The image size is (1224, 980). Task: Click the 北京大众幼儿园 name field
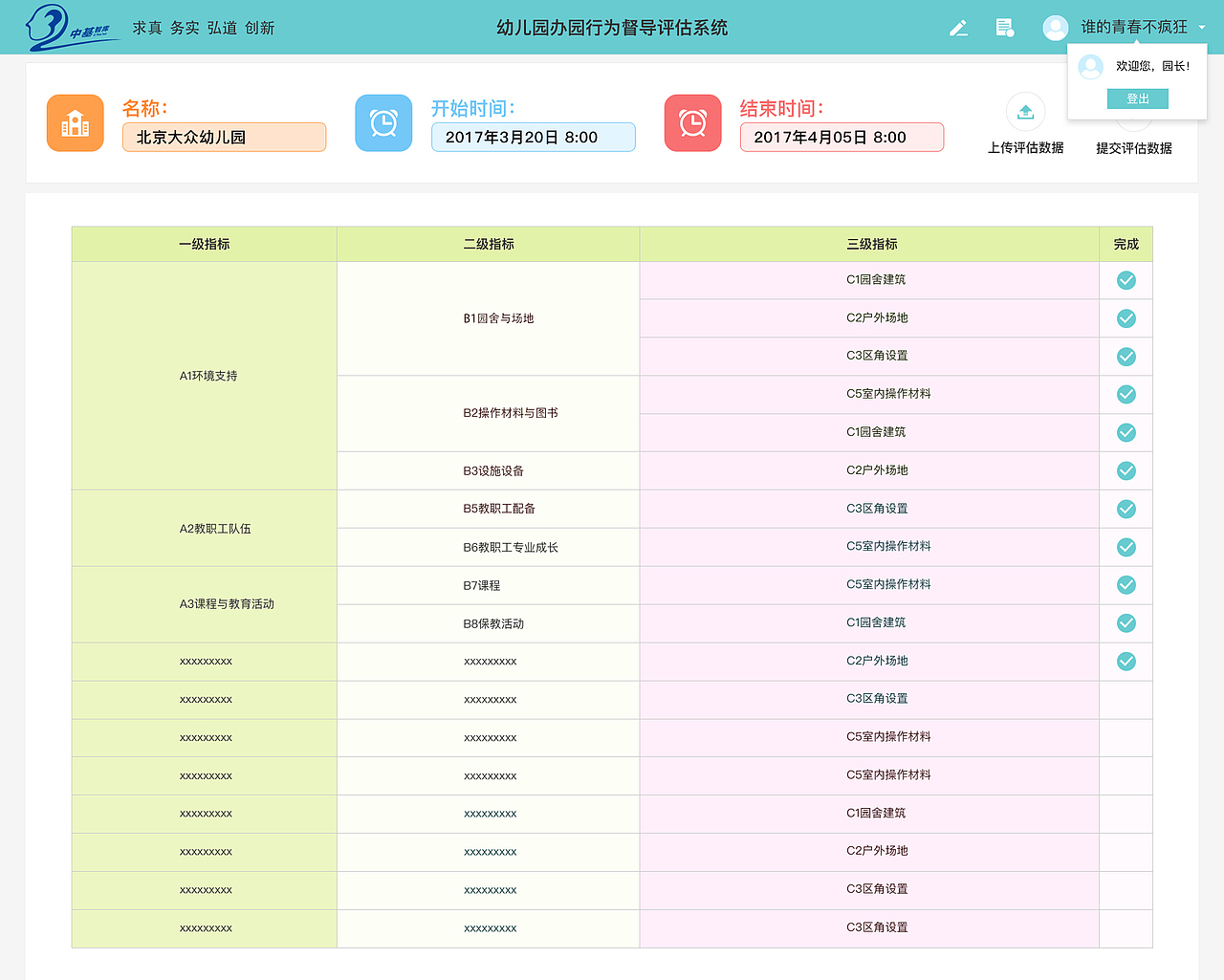(x=224, y=137)
